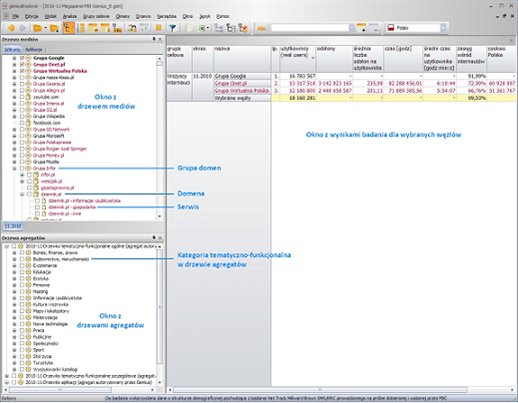Click the category icon beside Hosting
This screenshot has height=403, width=518.
(29, 292)
